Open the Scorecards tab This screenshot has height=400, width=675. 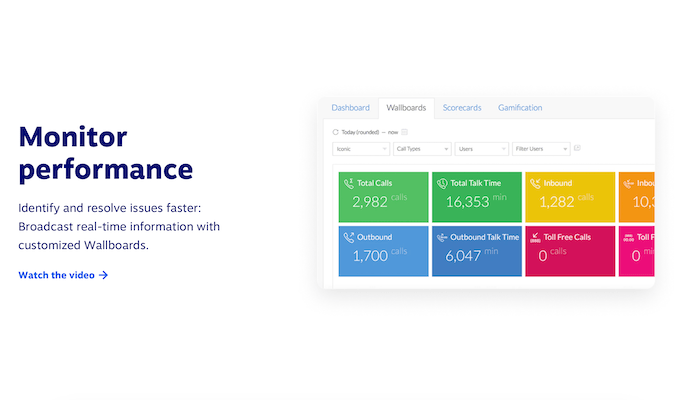pyautogui.click(x=463, y=108)
